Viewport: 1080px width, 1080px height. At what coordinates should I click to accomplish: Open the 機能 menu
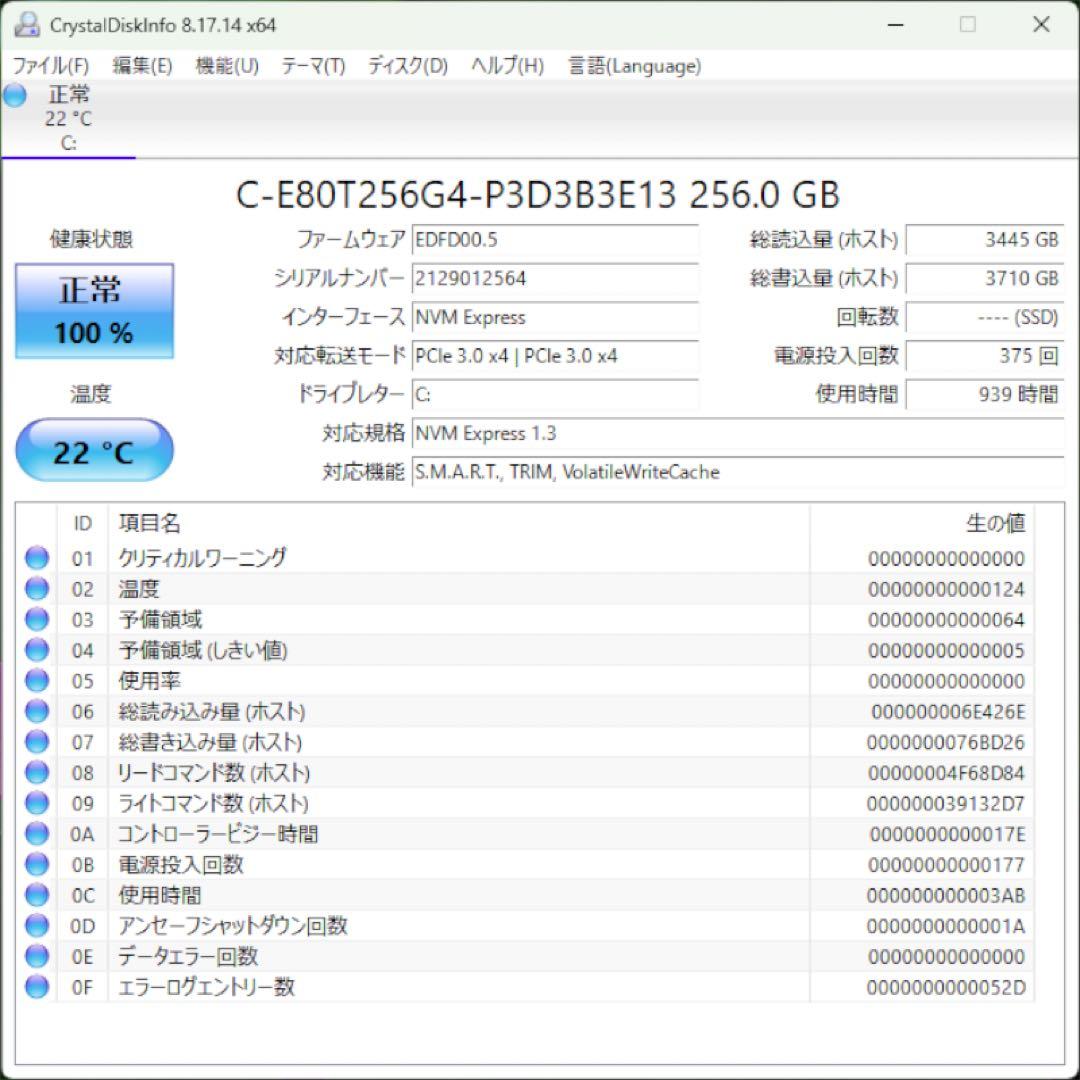click(x=224, y=66)
